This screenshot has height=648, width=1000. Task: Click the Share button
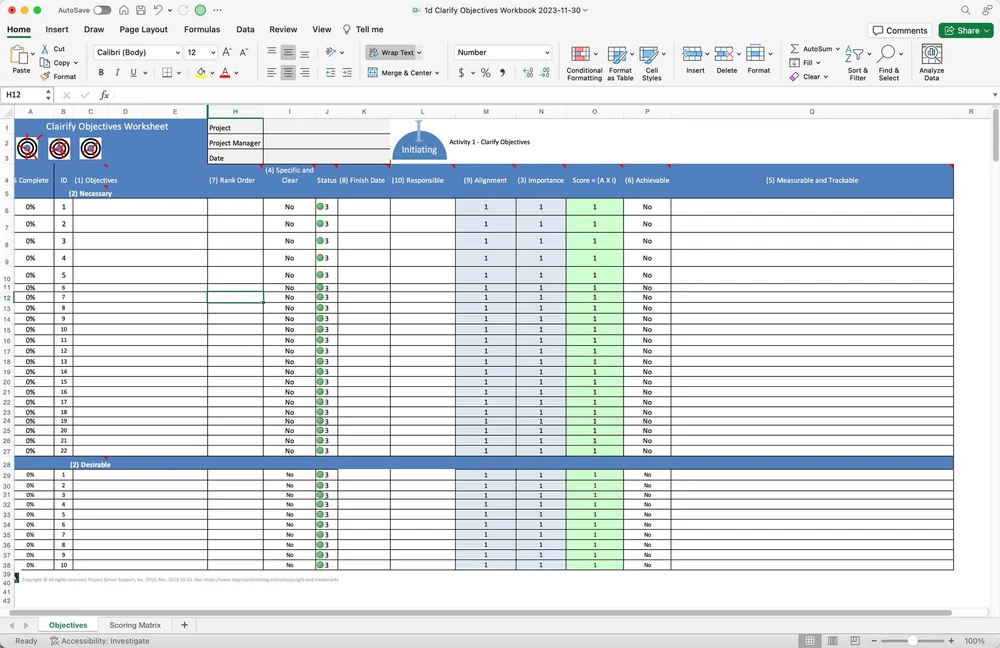(x=964, y=30)
